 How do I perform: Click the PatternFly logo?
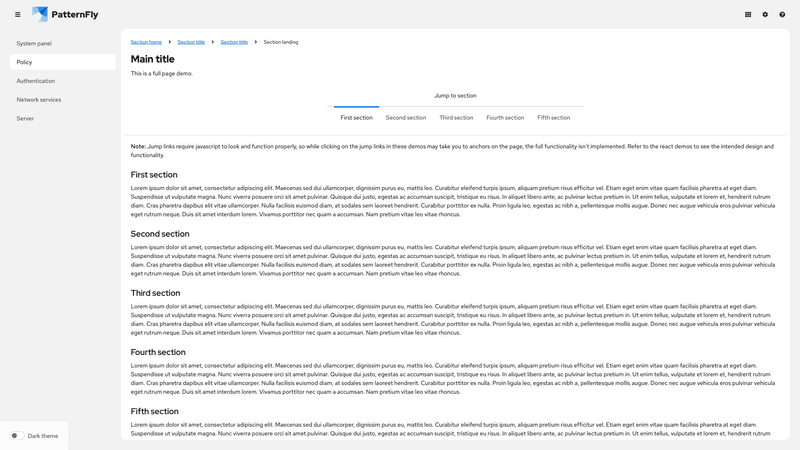[x=64, y=14]
